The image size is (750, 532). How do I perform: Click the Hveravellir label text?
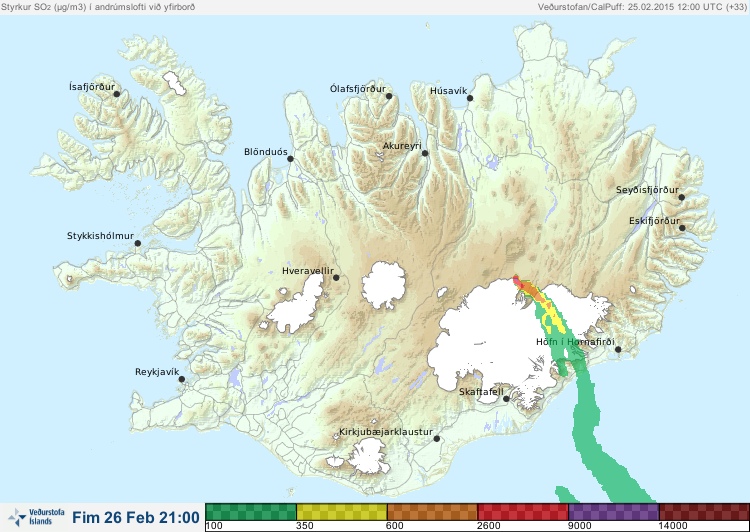(x=308, y=271)
